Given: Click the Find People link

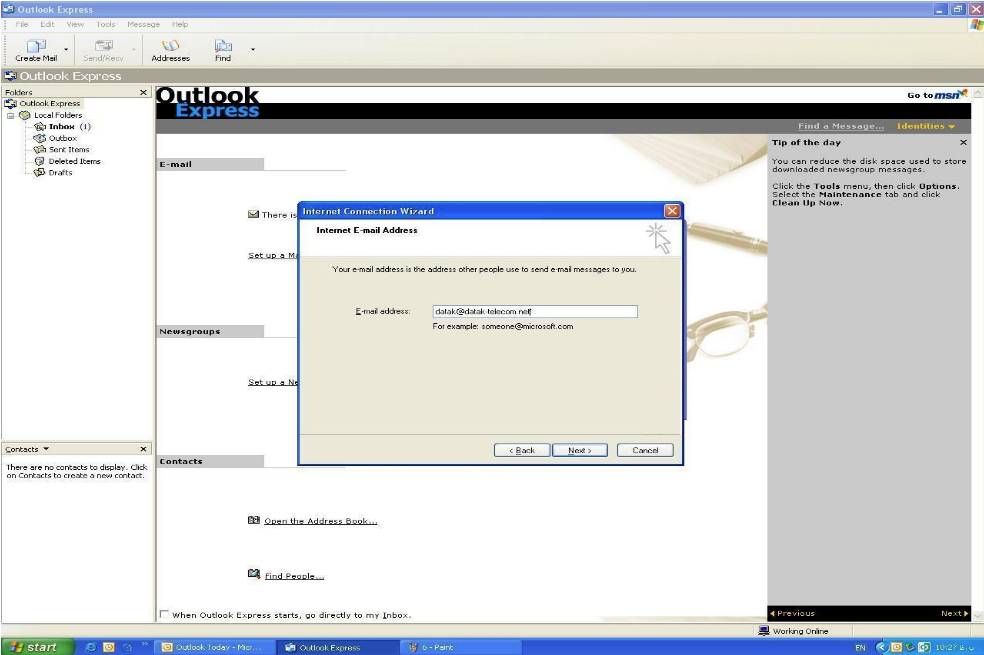Looking at the screenshot, I should 294,576.
